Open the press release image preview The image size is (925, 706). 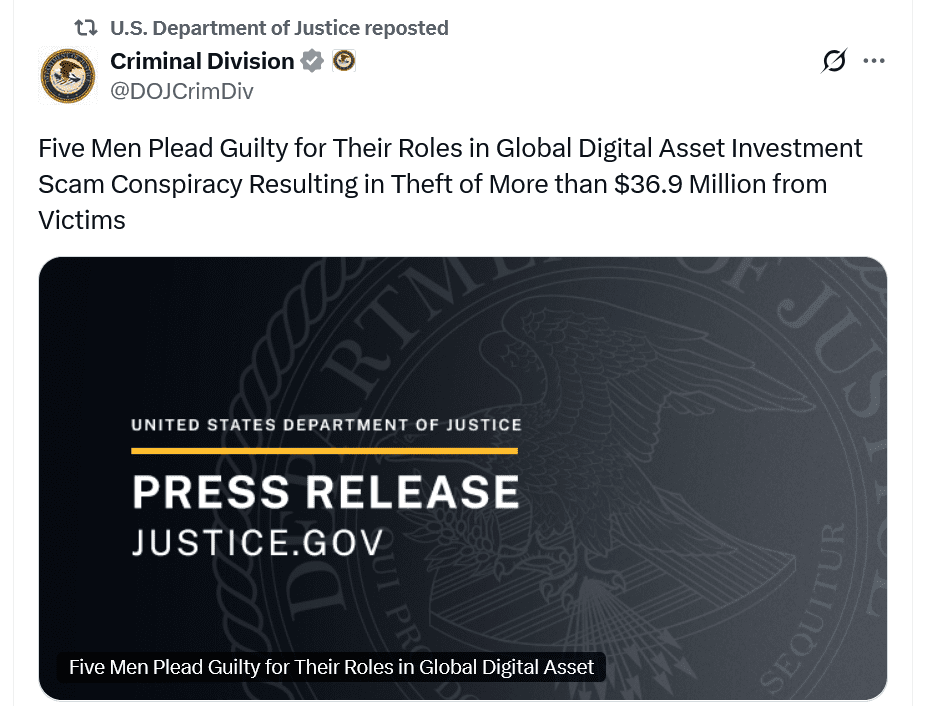462,477
